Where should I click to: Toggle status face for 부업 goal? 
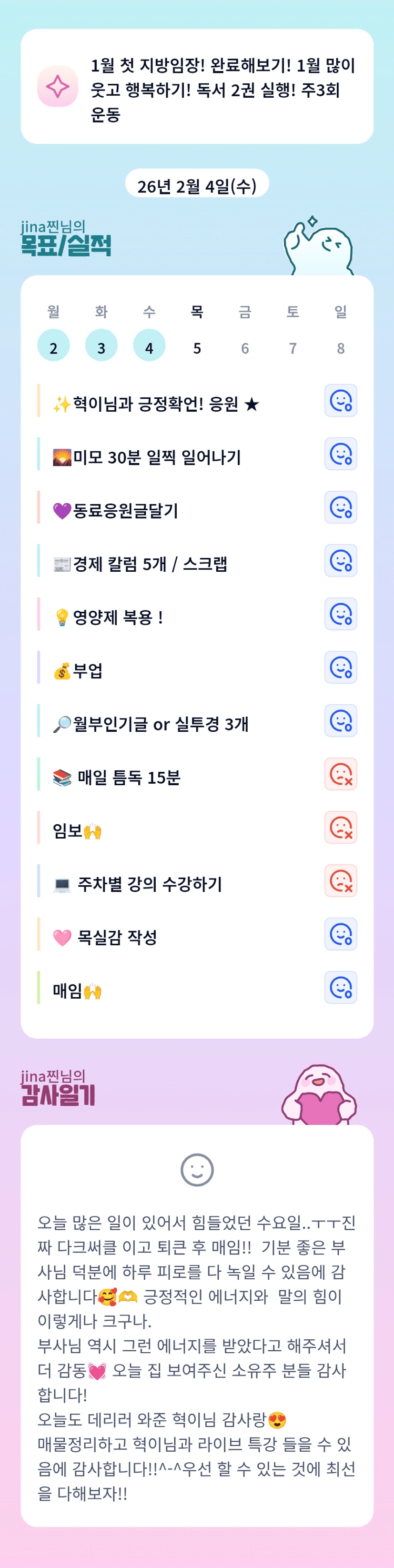click(341, 668)
